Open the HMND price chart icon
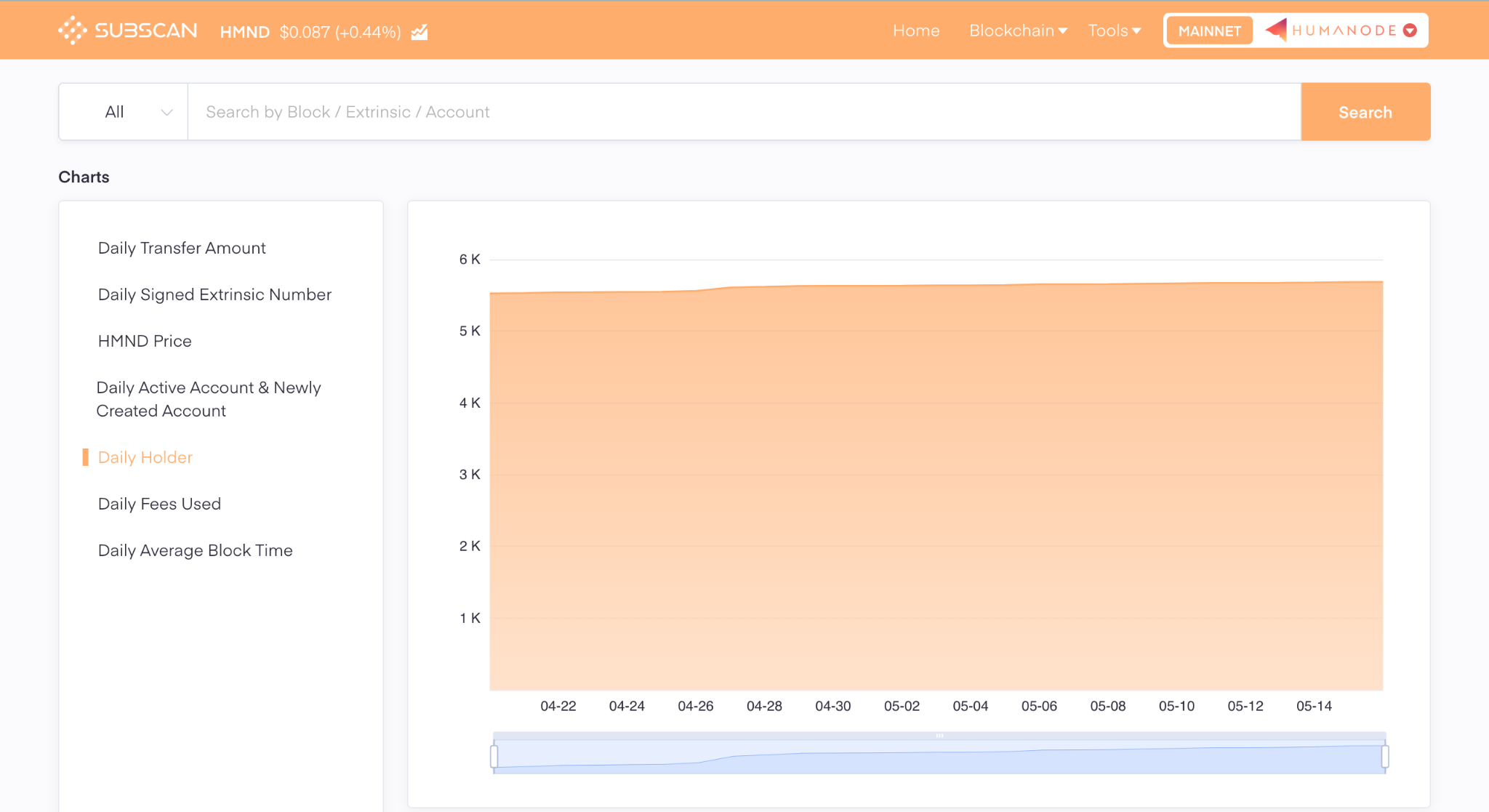1489x812 pixels. (x=420, y=32)
